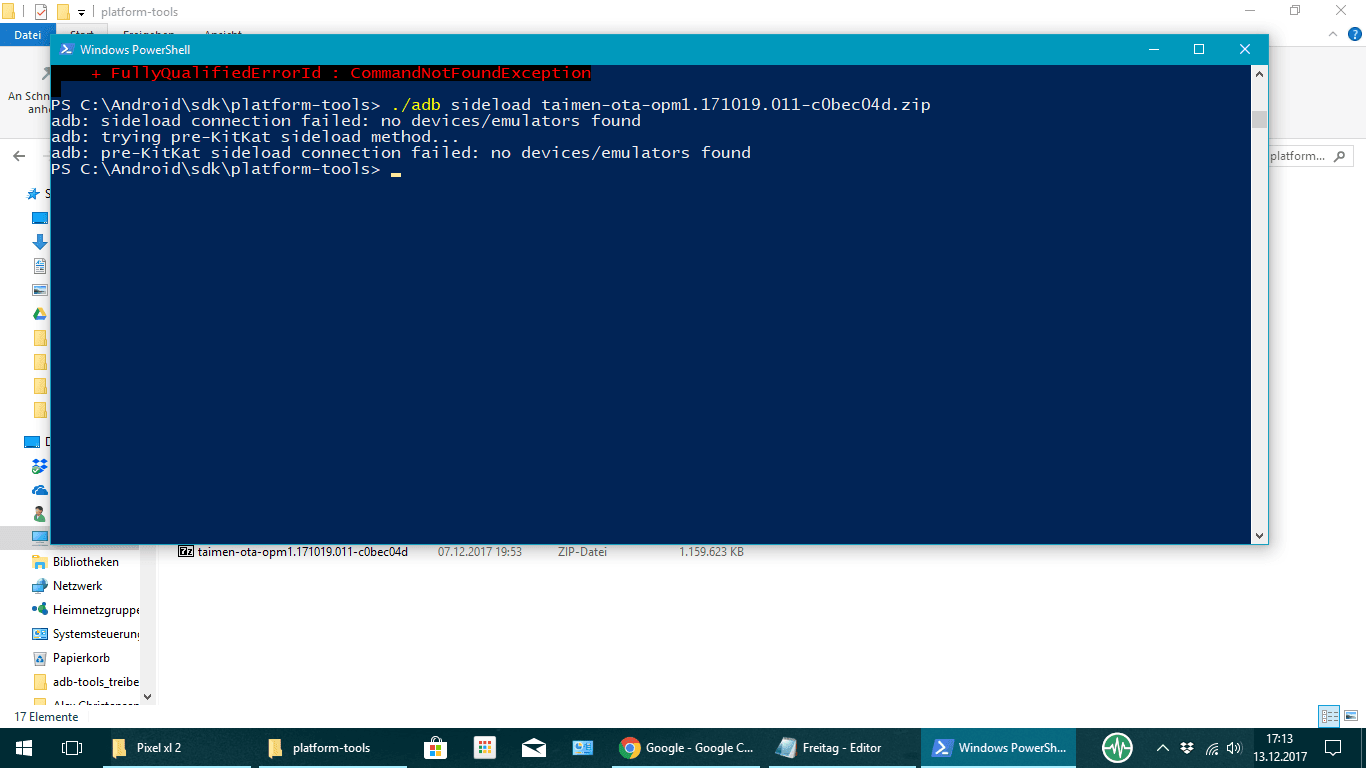This screenshot has width=1366, height=768.
Task: Open Bibliotheken in the navigation pane
Action: 86,562
